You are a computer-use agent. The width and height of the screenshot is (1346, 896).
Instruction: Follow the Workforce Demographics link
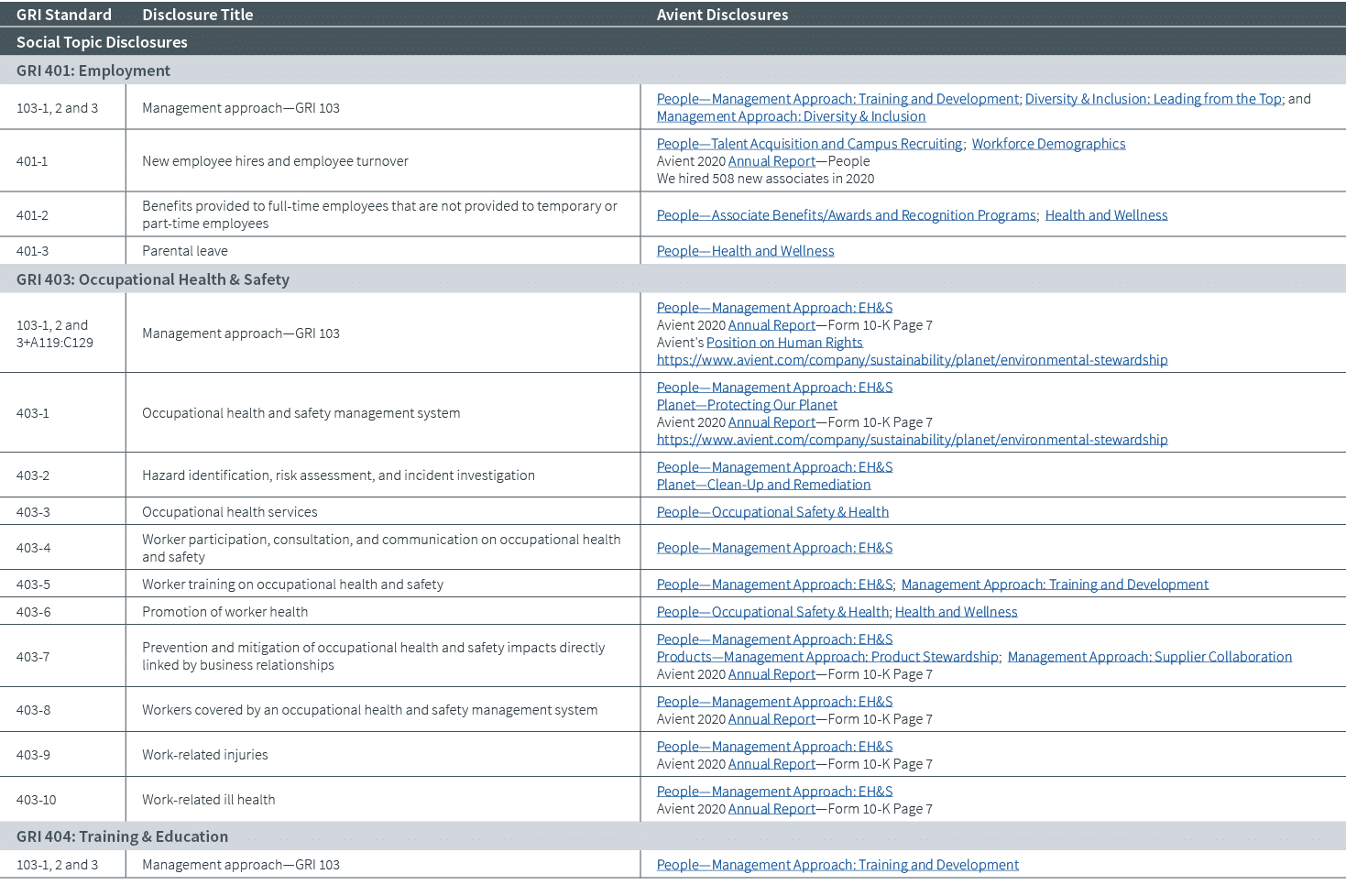coord(1048,144)
